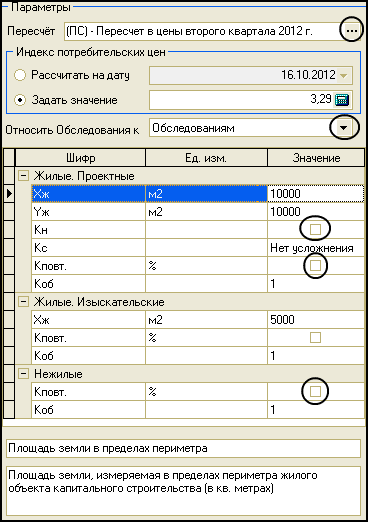This screenshot has height=522, width=368.
Task: Collapse the Жилые. Изыскательские group
Action: click(23, 302)
